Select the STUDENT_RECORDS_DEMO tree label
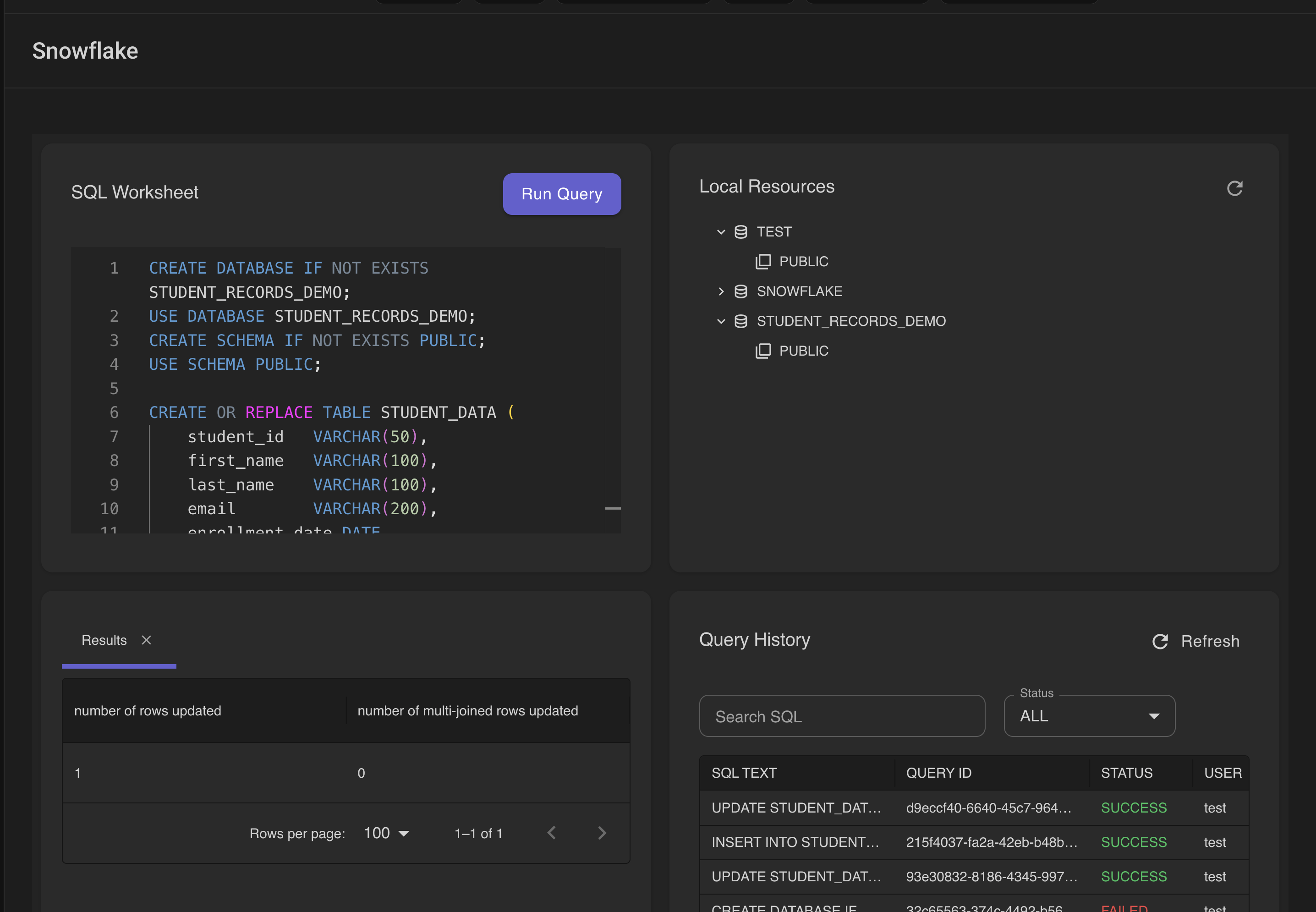The image size is (1316, 912). point(851,321)
